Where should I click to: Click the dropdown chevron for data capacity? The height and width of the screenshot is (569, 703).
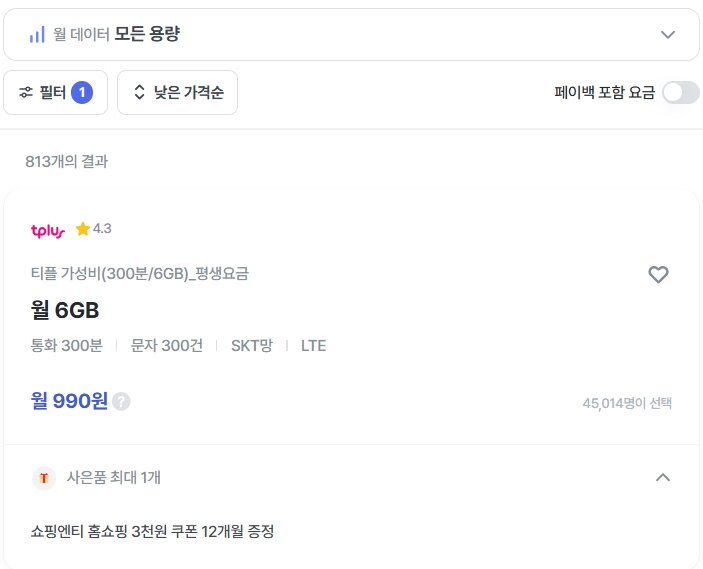pos(668,35)
